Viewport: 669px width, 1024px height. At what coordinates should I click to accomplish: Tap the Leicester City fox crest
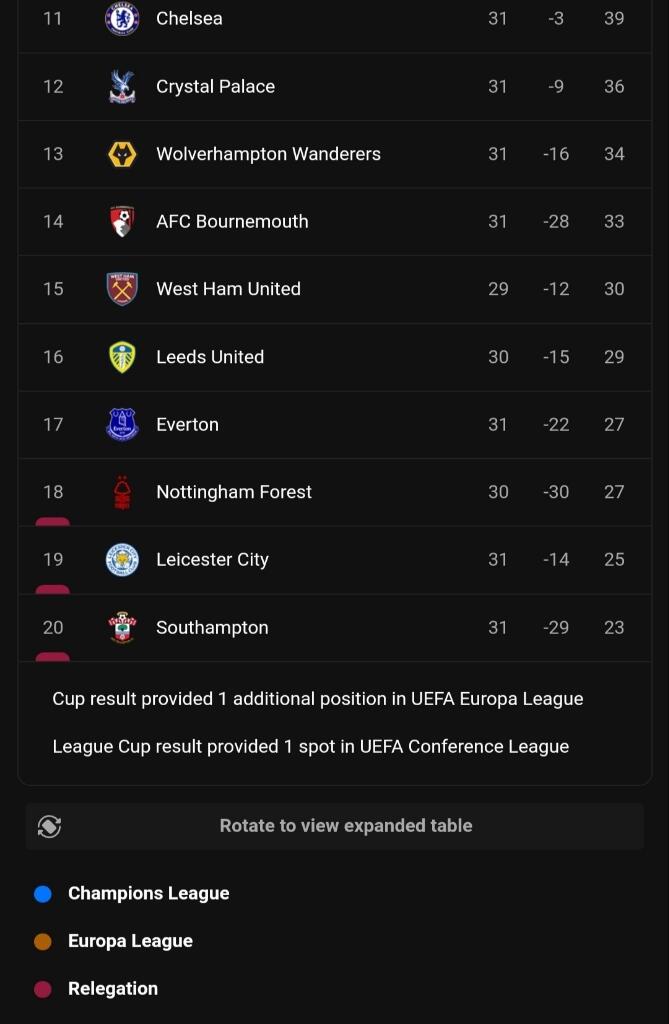coord(122,560)
